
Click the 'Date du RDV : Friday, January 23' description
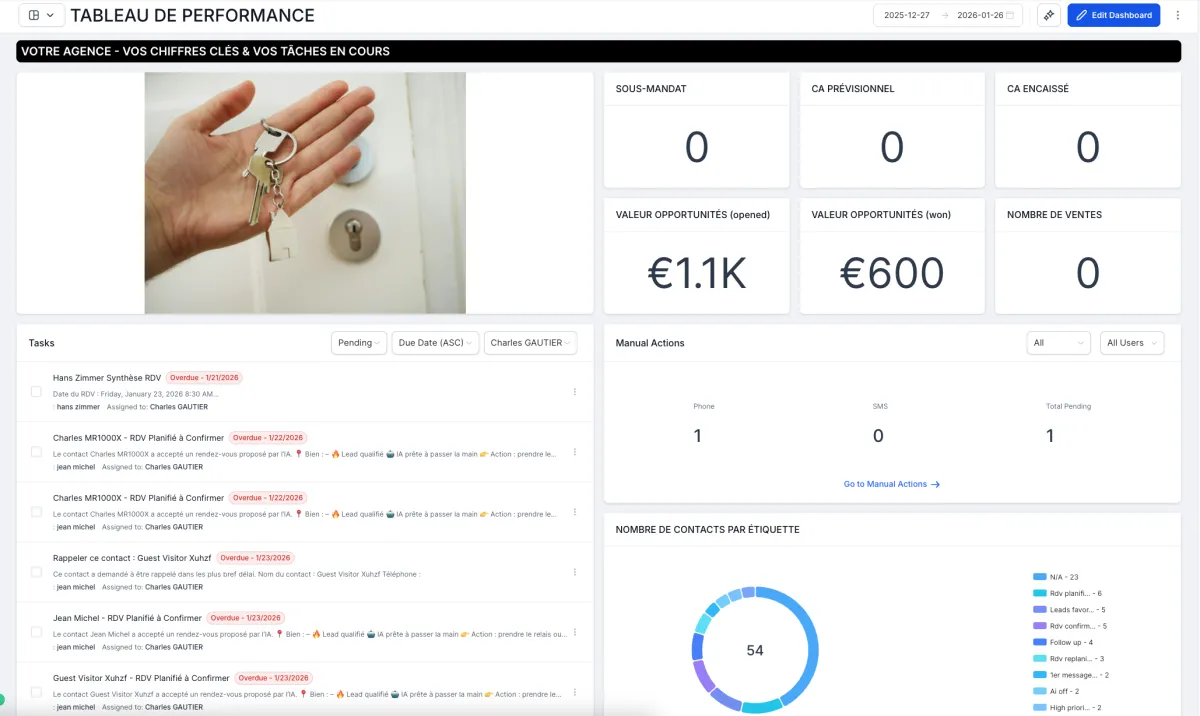click(x=137, y=394)
